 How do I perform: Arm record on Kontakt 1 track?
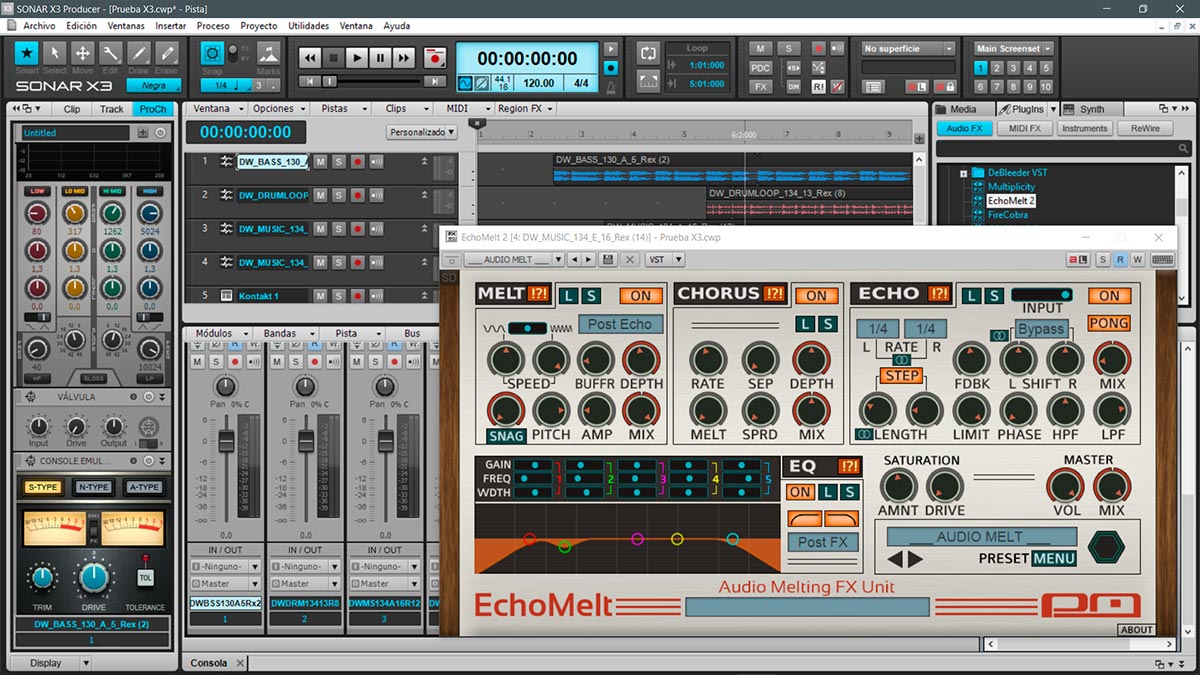pyautogui.click(x=357, y=296)
